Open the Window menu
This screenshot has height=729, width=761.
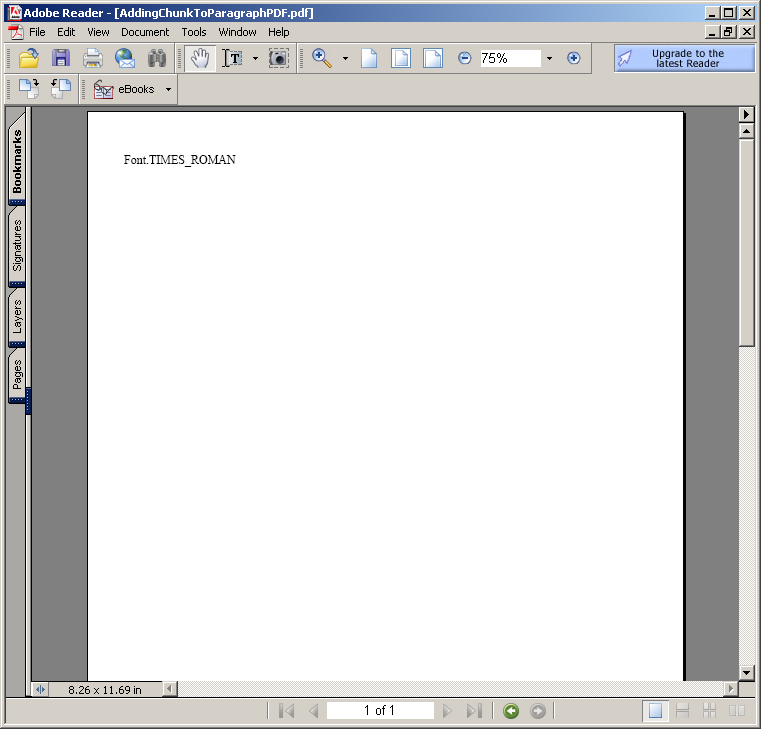pyautogui.click(x=237, y=32)
